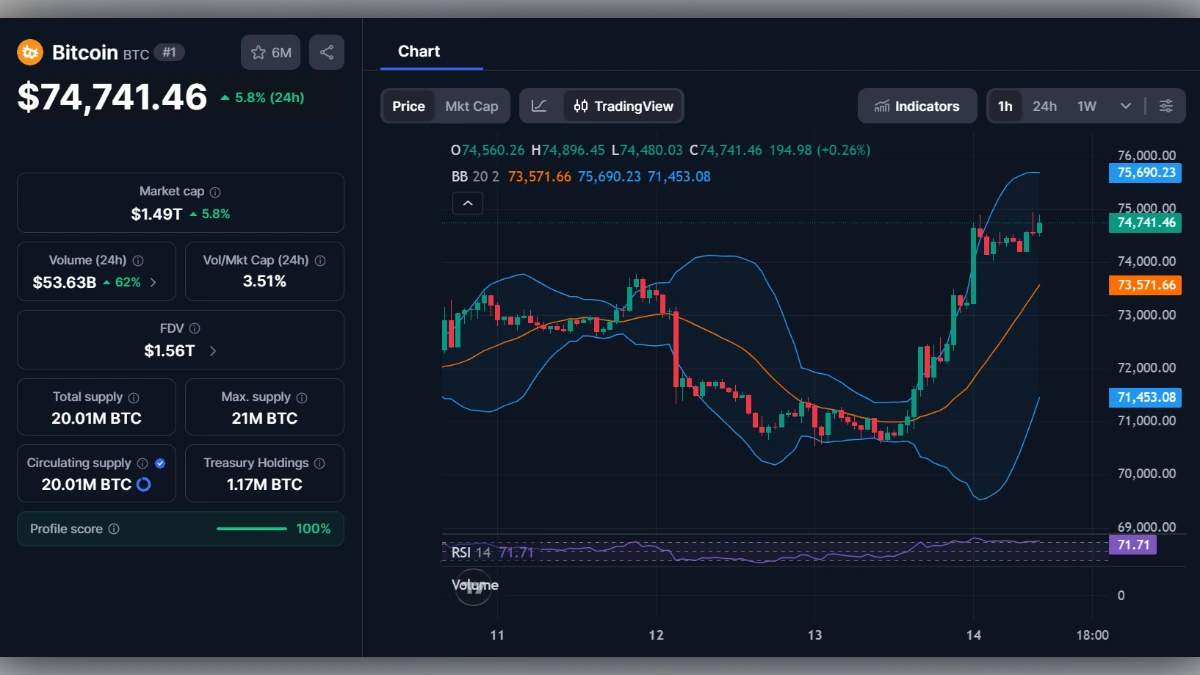Enable the 1W timeframe option
This screenshot has width=1200, height=675.
pyautogui.click(x=1087, y=105)
